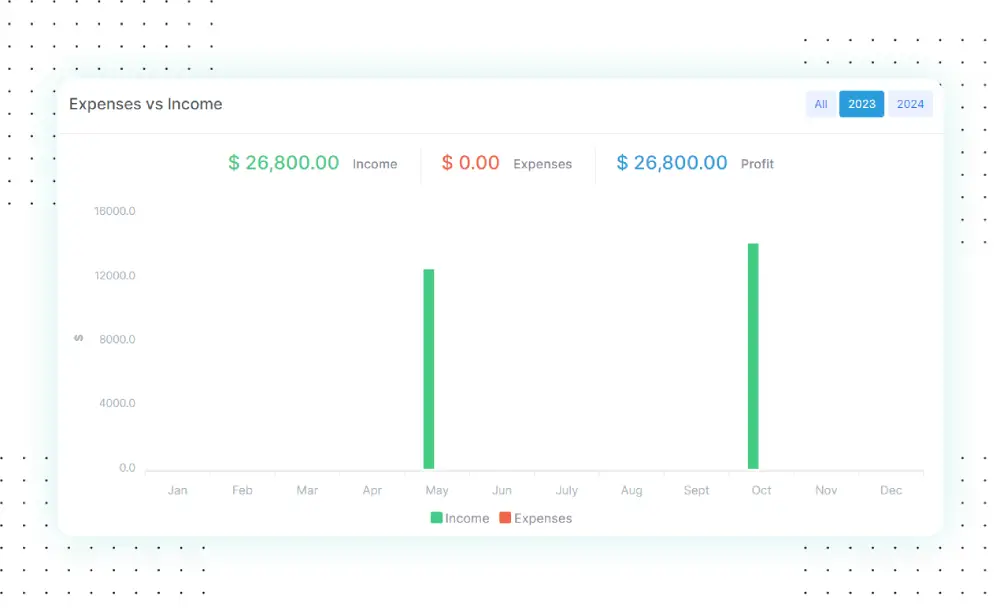This screenshot has width=1000, height=614.
Task: Click the Income label next to the green total
Action: (x=375, y=164)
